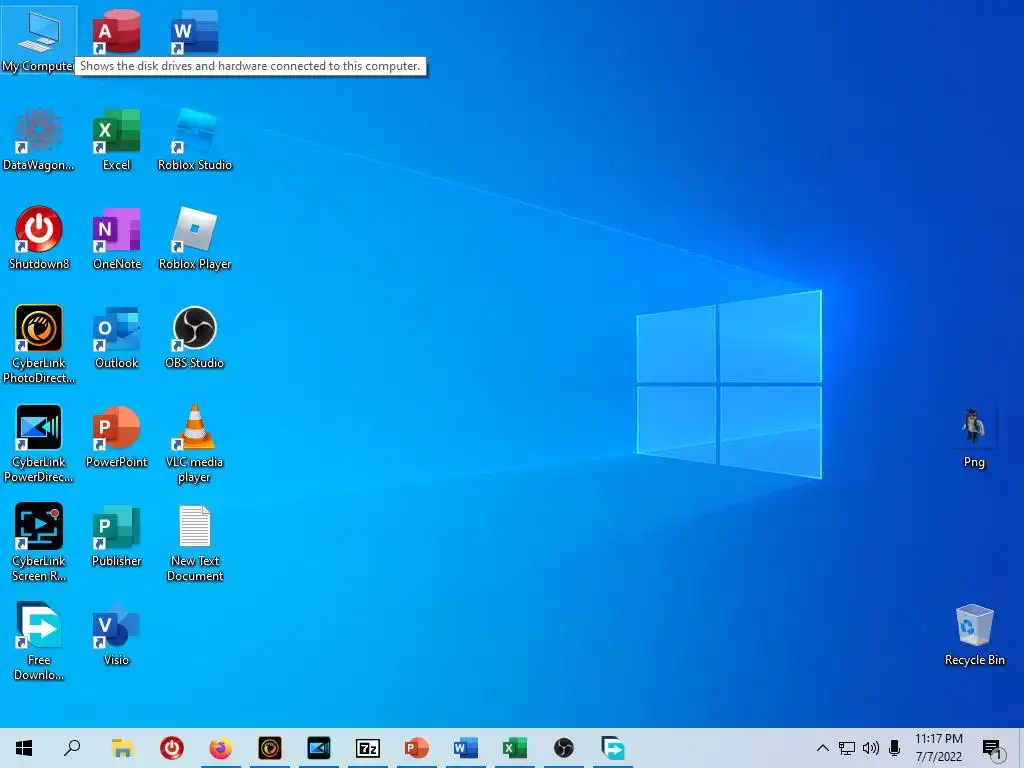Select the Free Download Manager desktop icon
Viewport: 1024px width, 768px height.
point(39,641)
